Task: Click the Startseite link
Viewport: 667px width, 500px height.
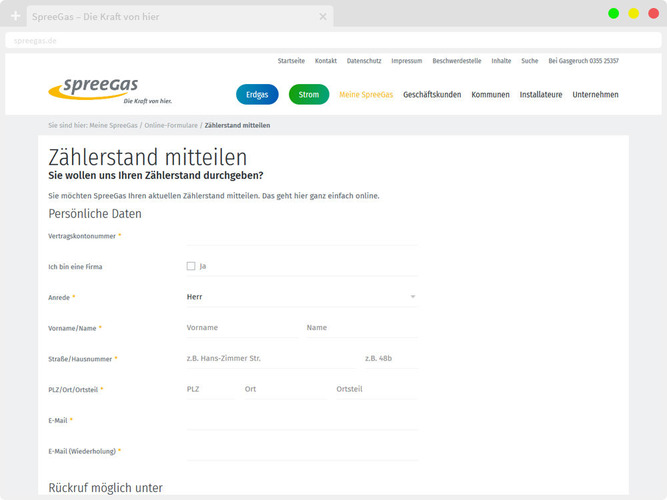Action: tap(291, 61)
